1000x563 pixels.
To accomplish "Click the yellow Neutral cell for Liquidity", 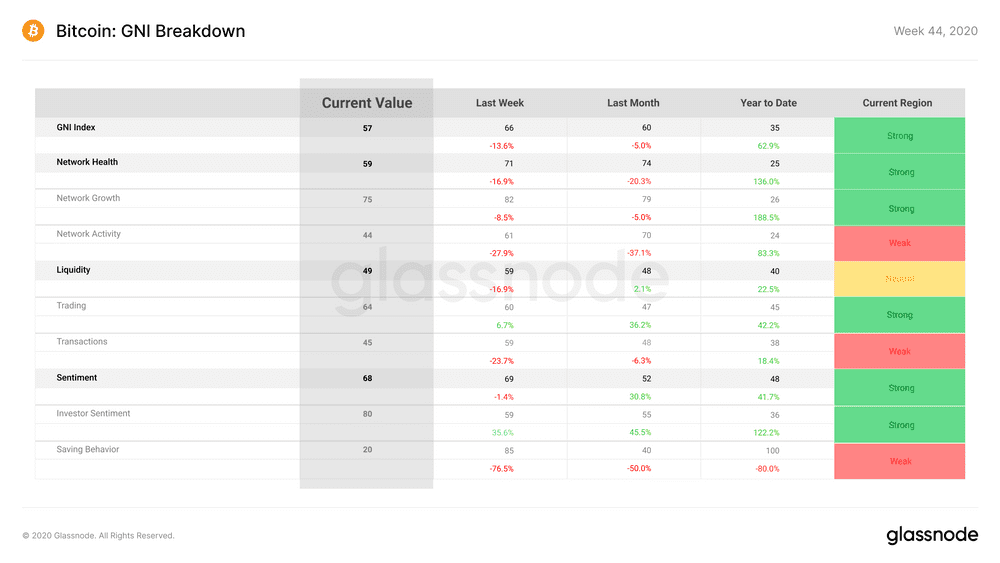I will coord(899,279).
